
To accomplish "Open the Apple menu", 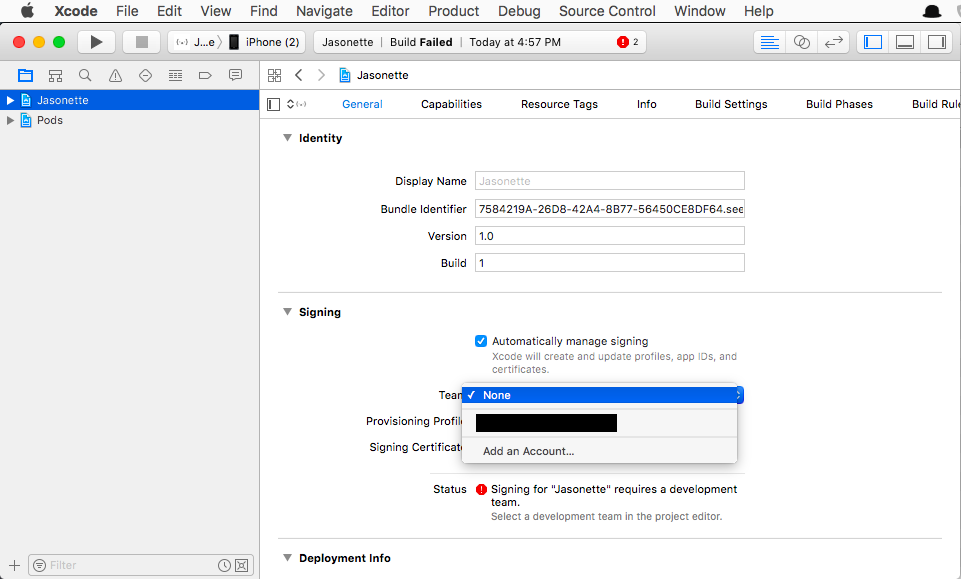I will [28, 11].
